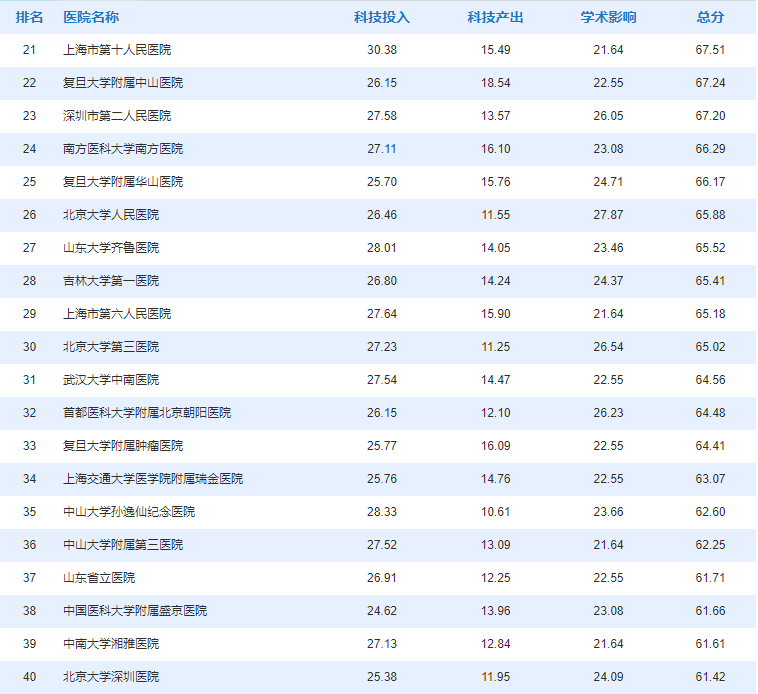This screenshot has height=694, width=758.
Task: Click total score 65.18
Action: coord(711,314)
